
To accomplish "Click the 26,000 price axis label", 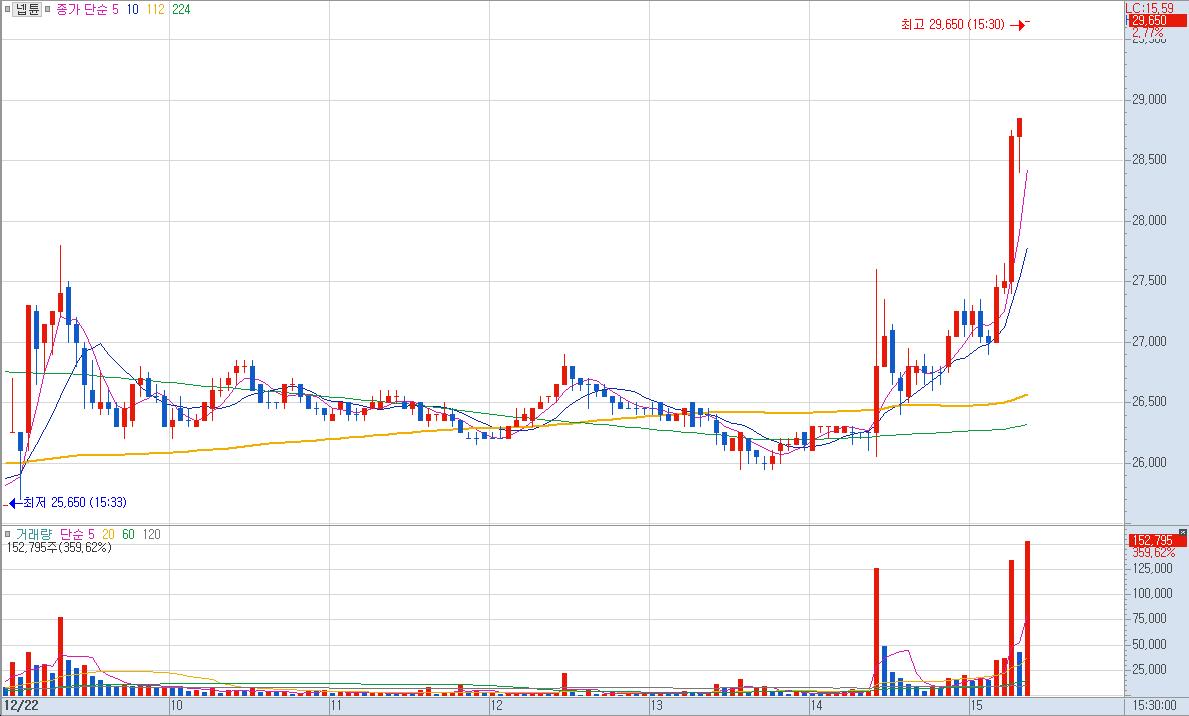I will tap(1149, 462).
